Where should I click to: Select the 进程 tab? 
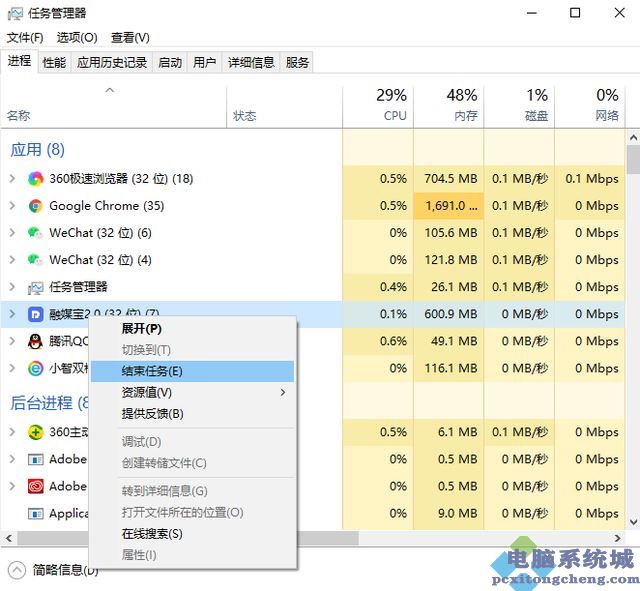19,61
